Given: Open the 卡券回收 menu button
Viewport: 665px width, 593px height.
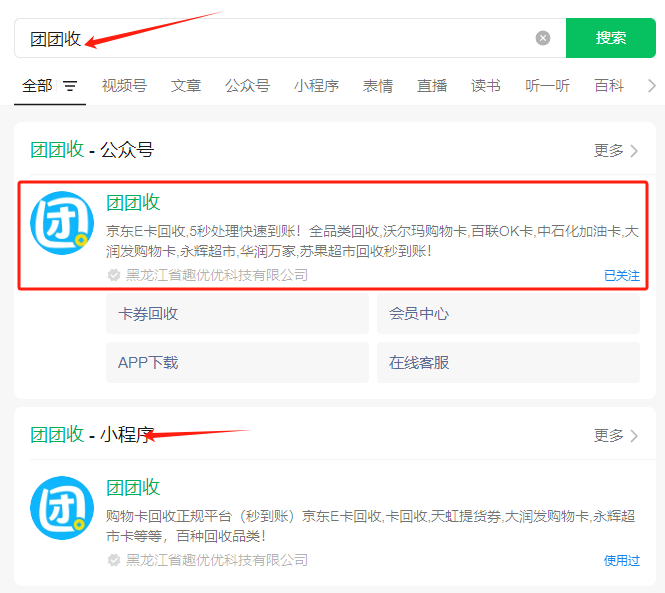Looking at the screenshot, I should (237, 313).
